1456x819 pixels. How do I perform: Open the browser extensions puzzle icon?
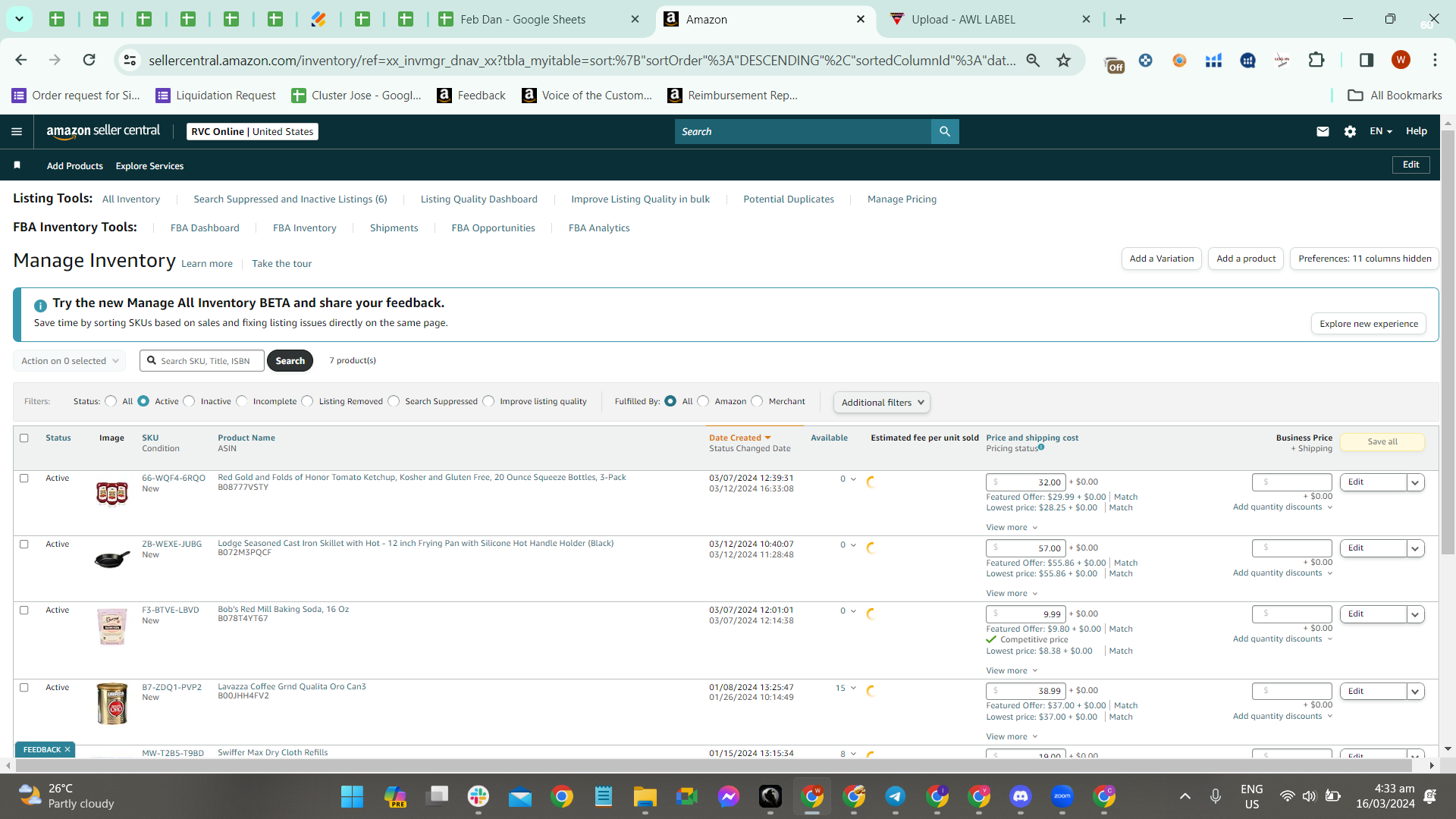tap(1316, 60)
